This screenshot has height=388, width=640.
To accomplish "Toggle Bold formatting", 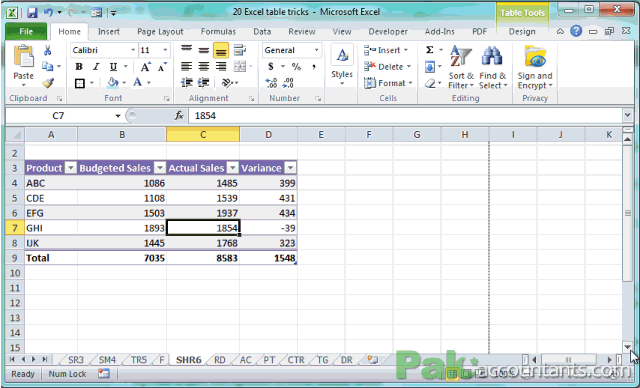I will coord(79,67).
